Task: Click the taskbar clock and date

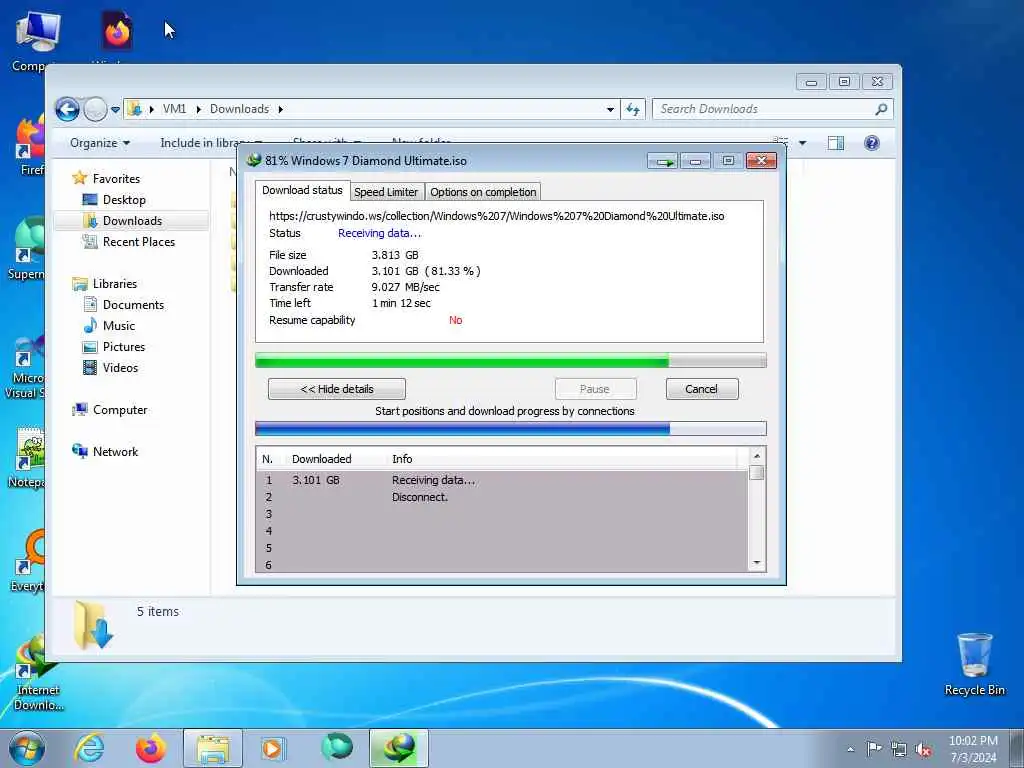Action: click(x=973, y=749)
